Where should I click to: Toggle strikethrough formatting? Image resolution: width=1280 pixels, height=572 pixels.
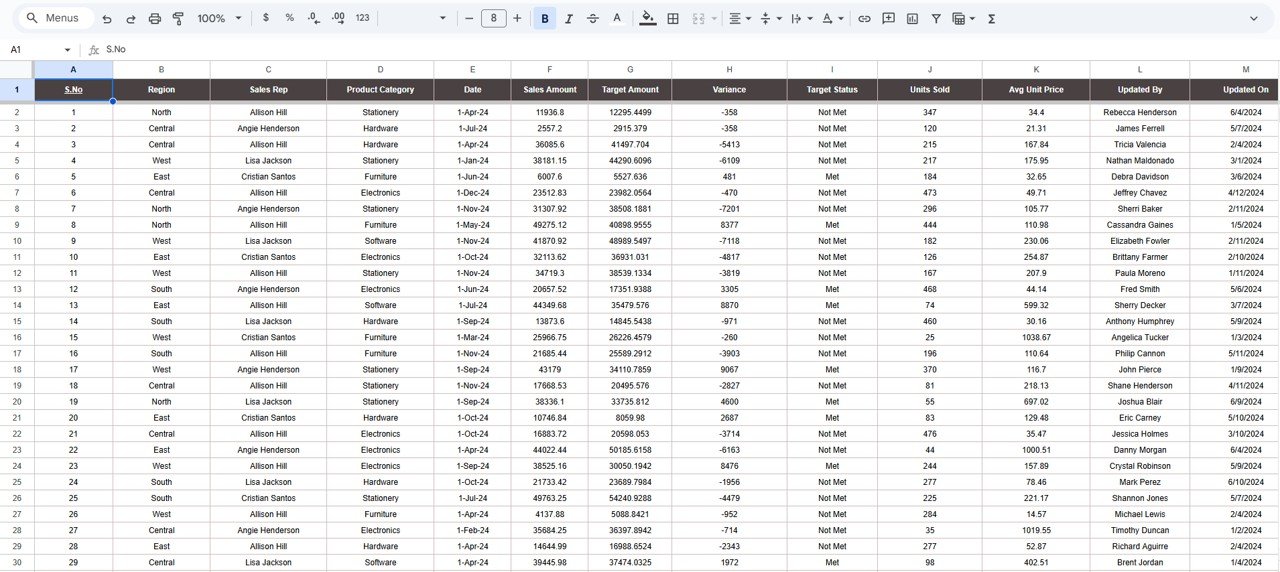593,18
